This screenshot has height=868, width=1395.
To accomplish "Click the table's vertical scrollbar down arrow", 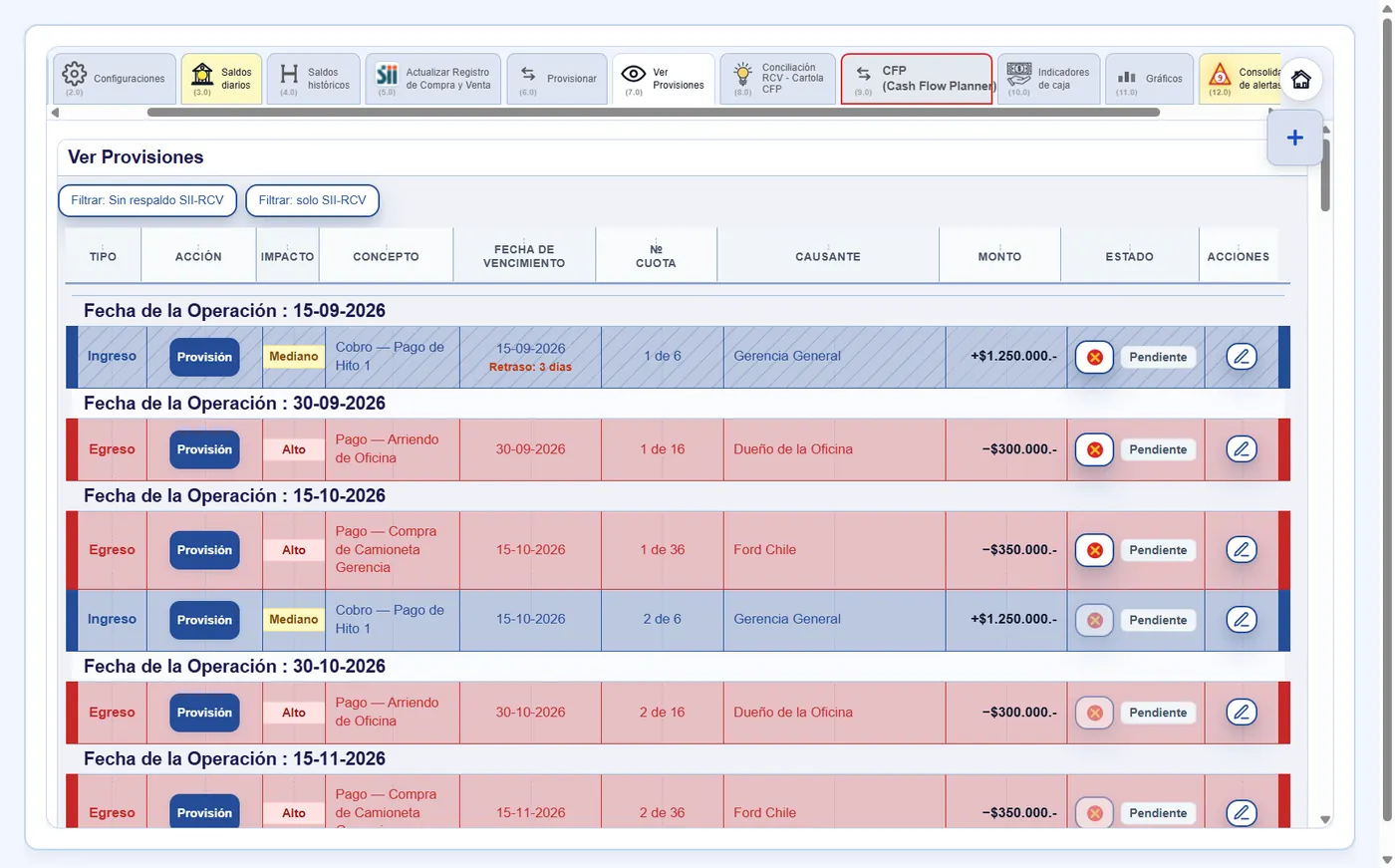I will (1325, 820).
